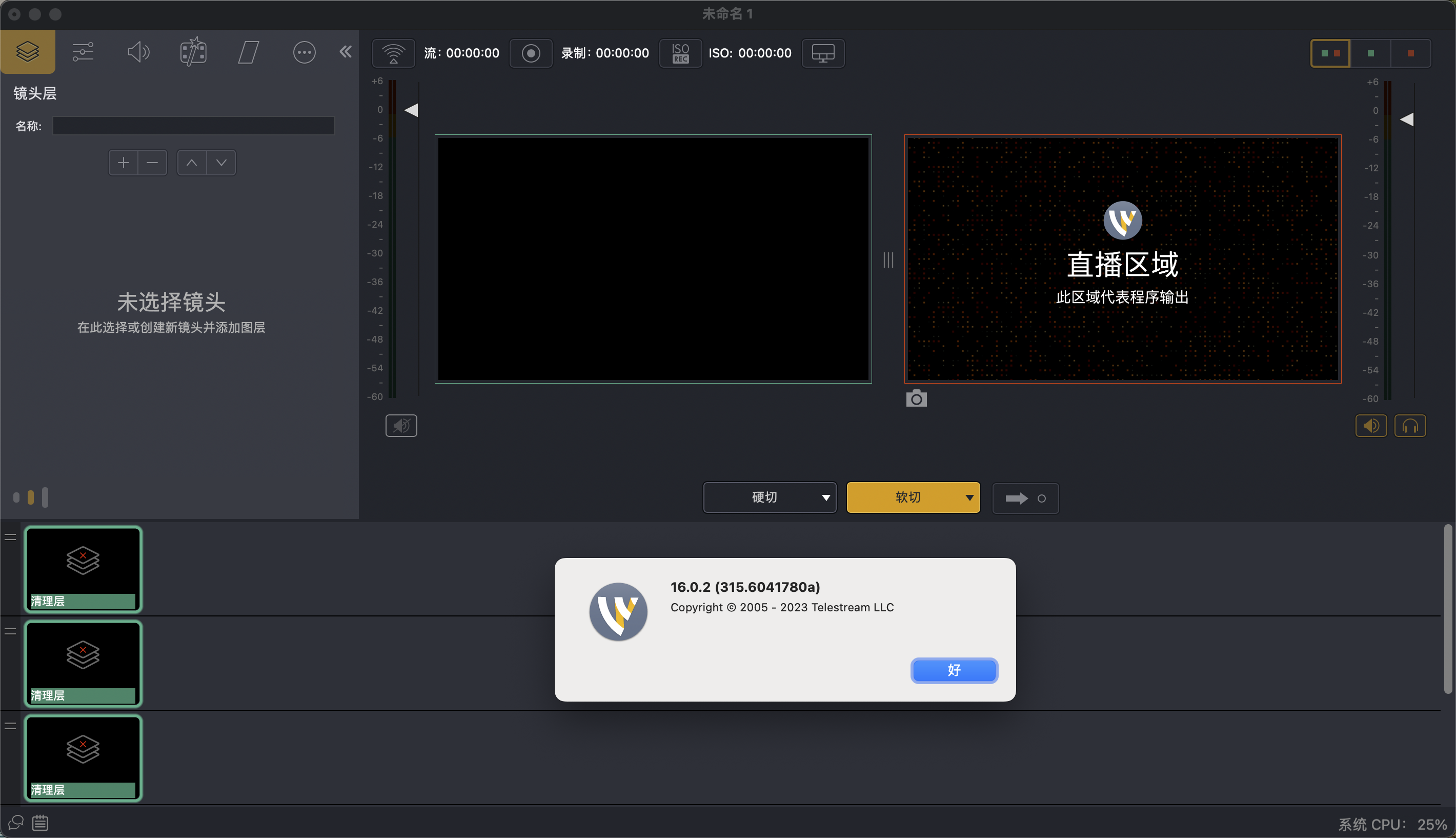Image resolution: width=1456 pixels, height=838 pixels.
Task: Click the Copyright Telestream LLC text
Action: coord(782,607)
